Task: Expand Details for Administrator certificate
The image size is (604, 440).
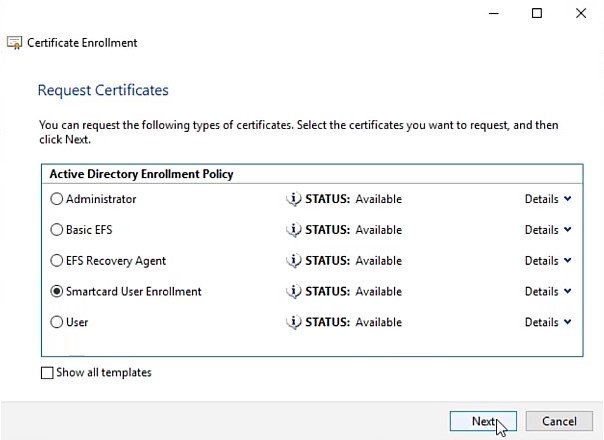Action: [x=548, y=199]
